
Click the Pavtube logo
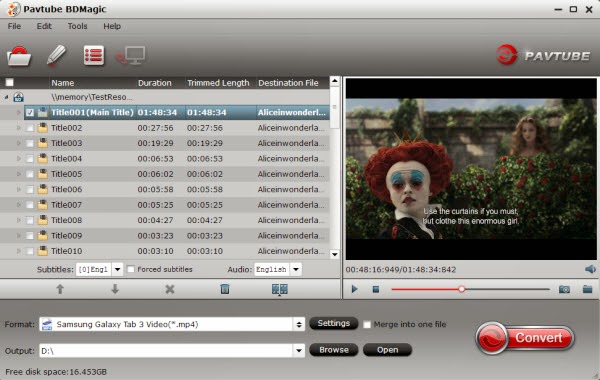543,55
